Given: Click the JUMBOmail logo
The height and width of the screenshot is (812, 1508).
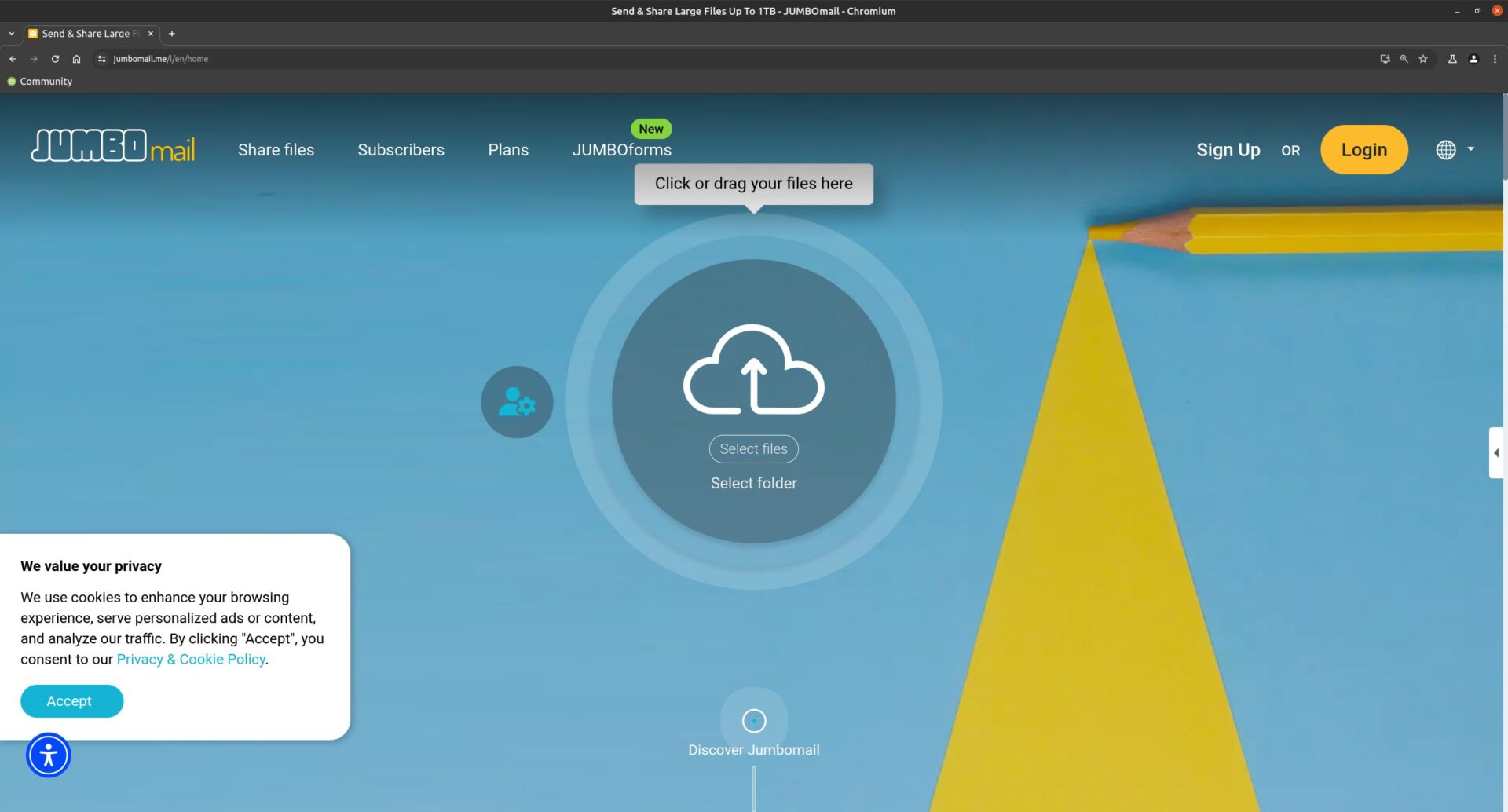Looking at the screenshot, I should click(x=113, y=147).
